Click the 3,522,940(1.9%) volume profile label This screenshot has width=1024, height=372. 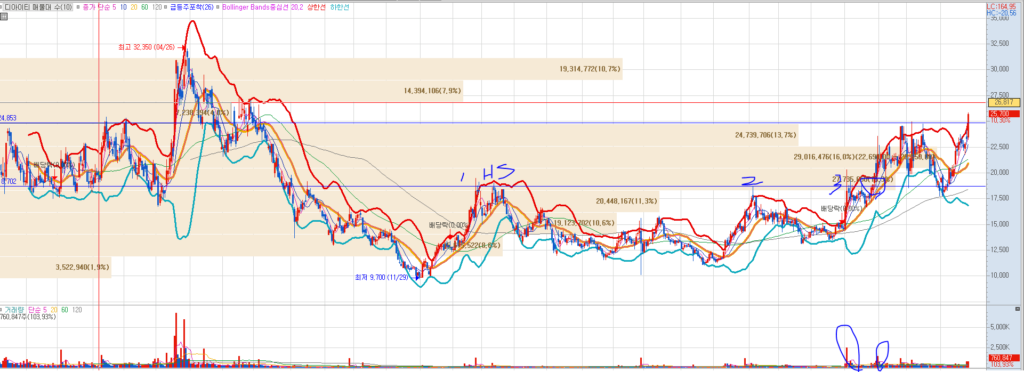[83, 267]
